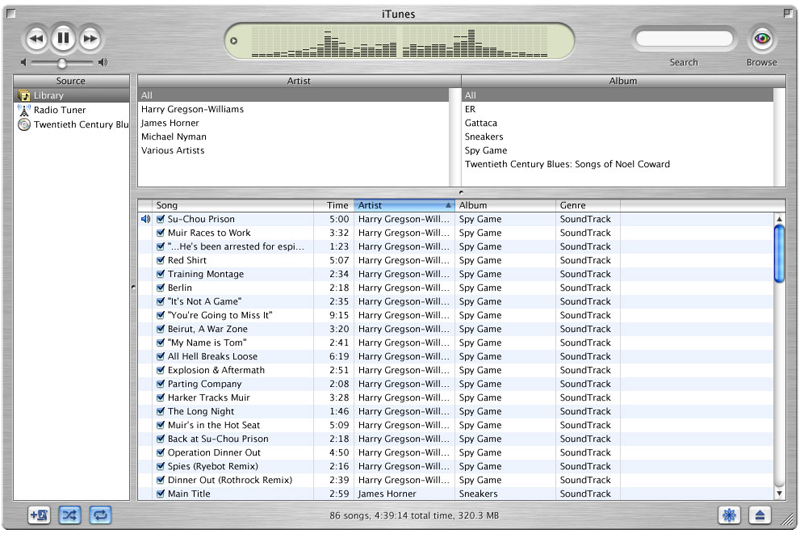
Task: Select the song Dinner Out (Rothrock Remix)
Action: click(x=230, y=480)
